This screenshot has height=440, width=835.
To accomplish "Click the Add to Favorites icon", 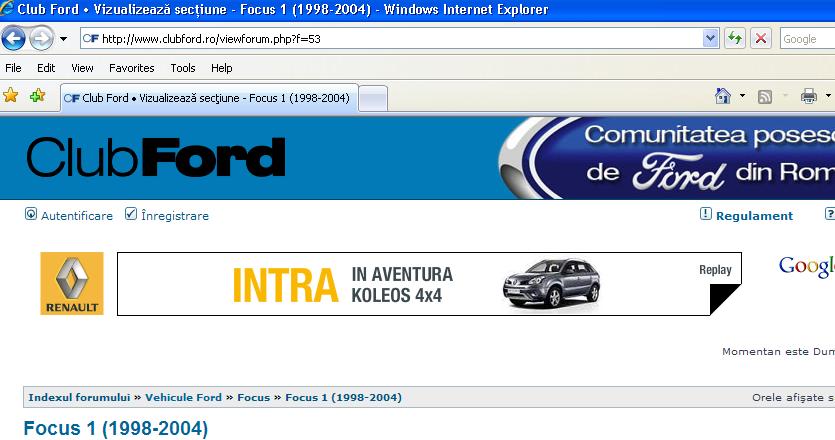I will [x=37, y=96].
